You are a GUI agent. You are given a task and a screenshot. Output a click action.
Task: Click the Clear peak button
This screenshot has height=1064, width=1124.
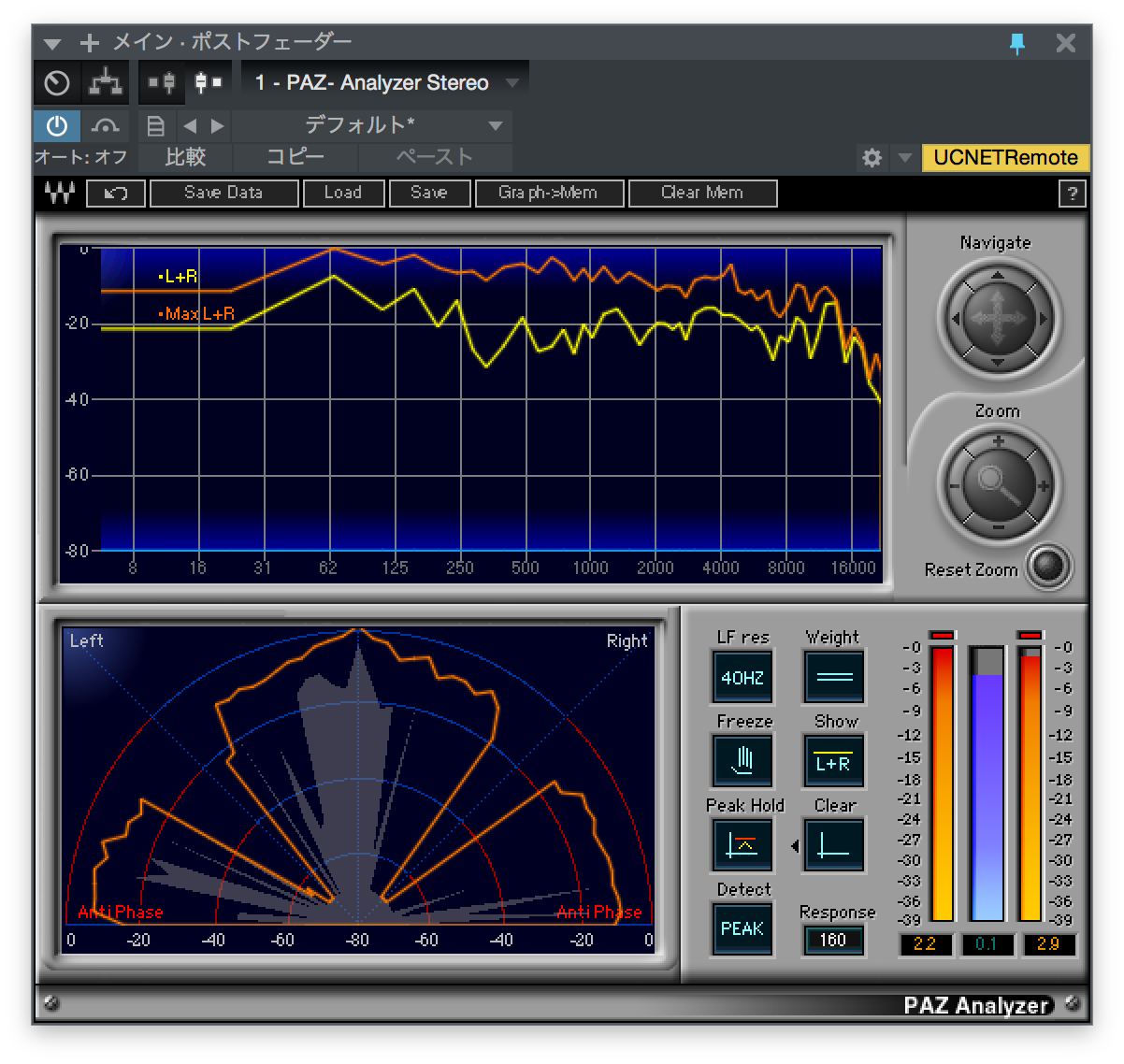coord(834,845)
